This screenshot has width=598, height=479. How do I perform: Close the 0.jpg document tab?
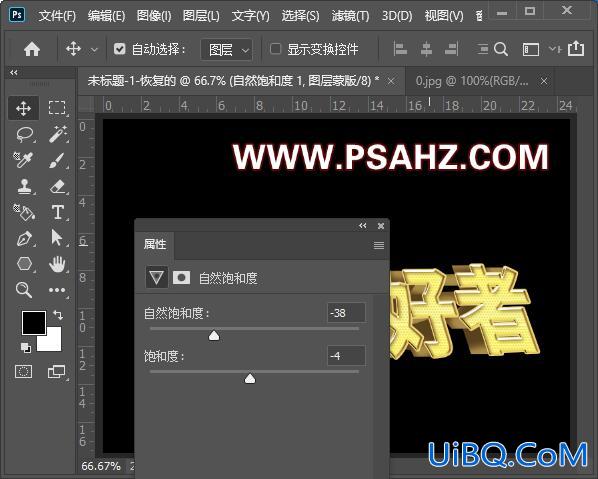point(544,81)
